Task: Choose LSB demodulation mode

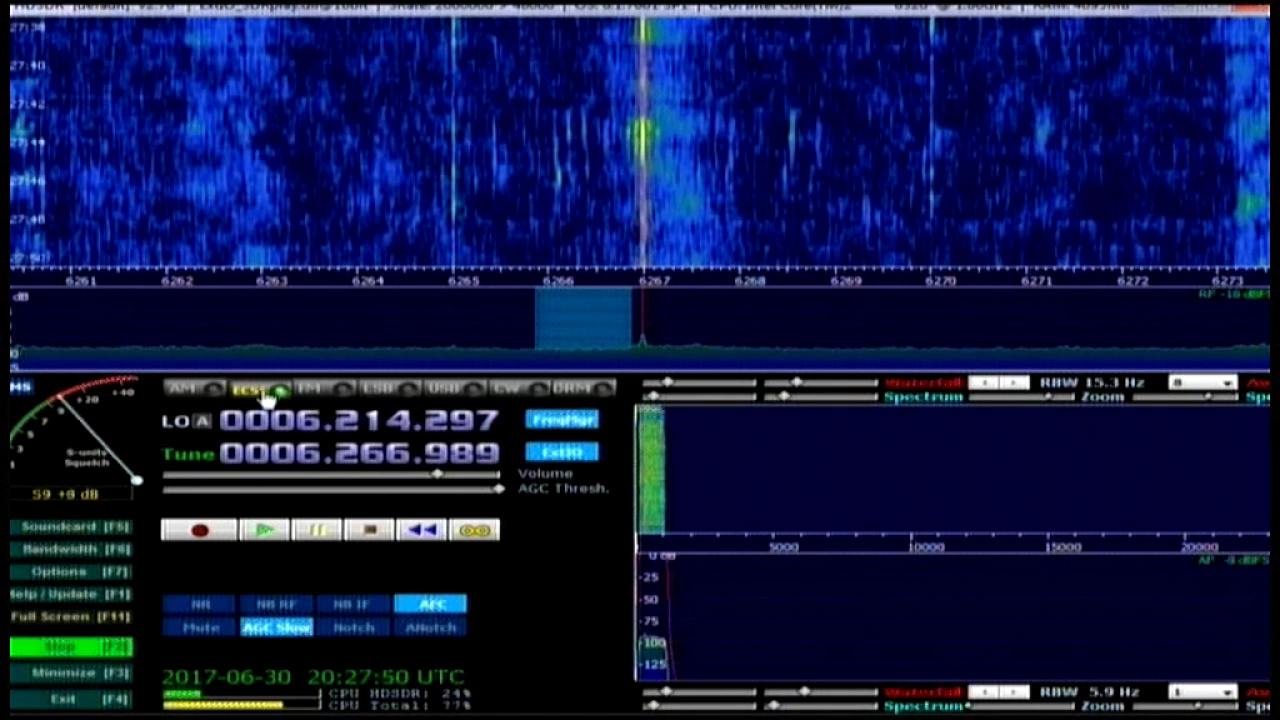Action: [390, 388]
